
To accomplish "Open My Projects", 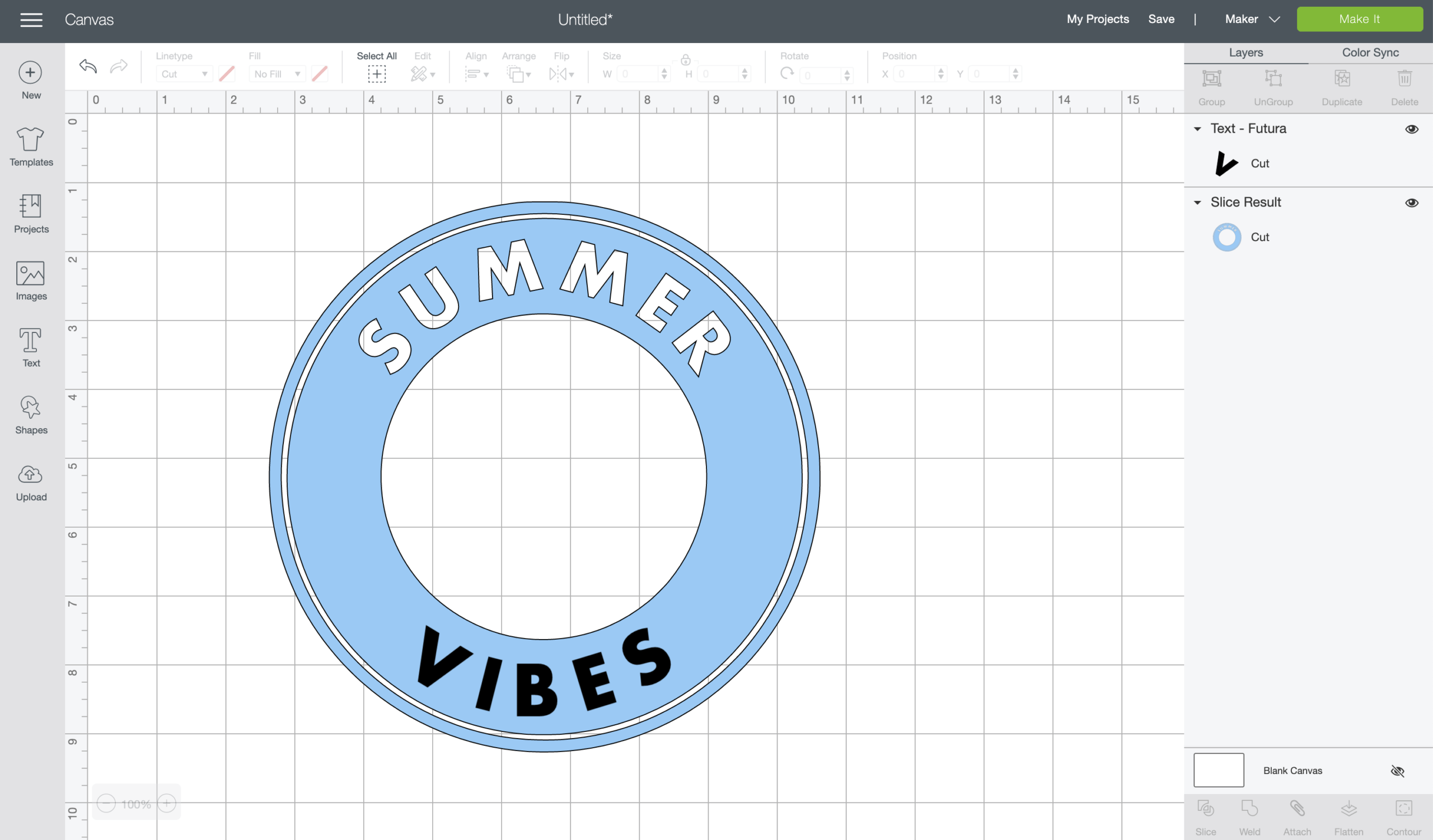I will click(1097, 20).
